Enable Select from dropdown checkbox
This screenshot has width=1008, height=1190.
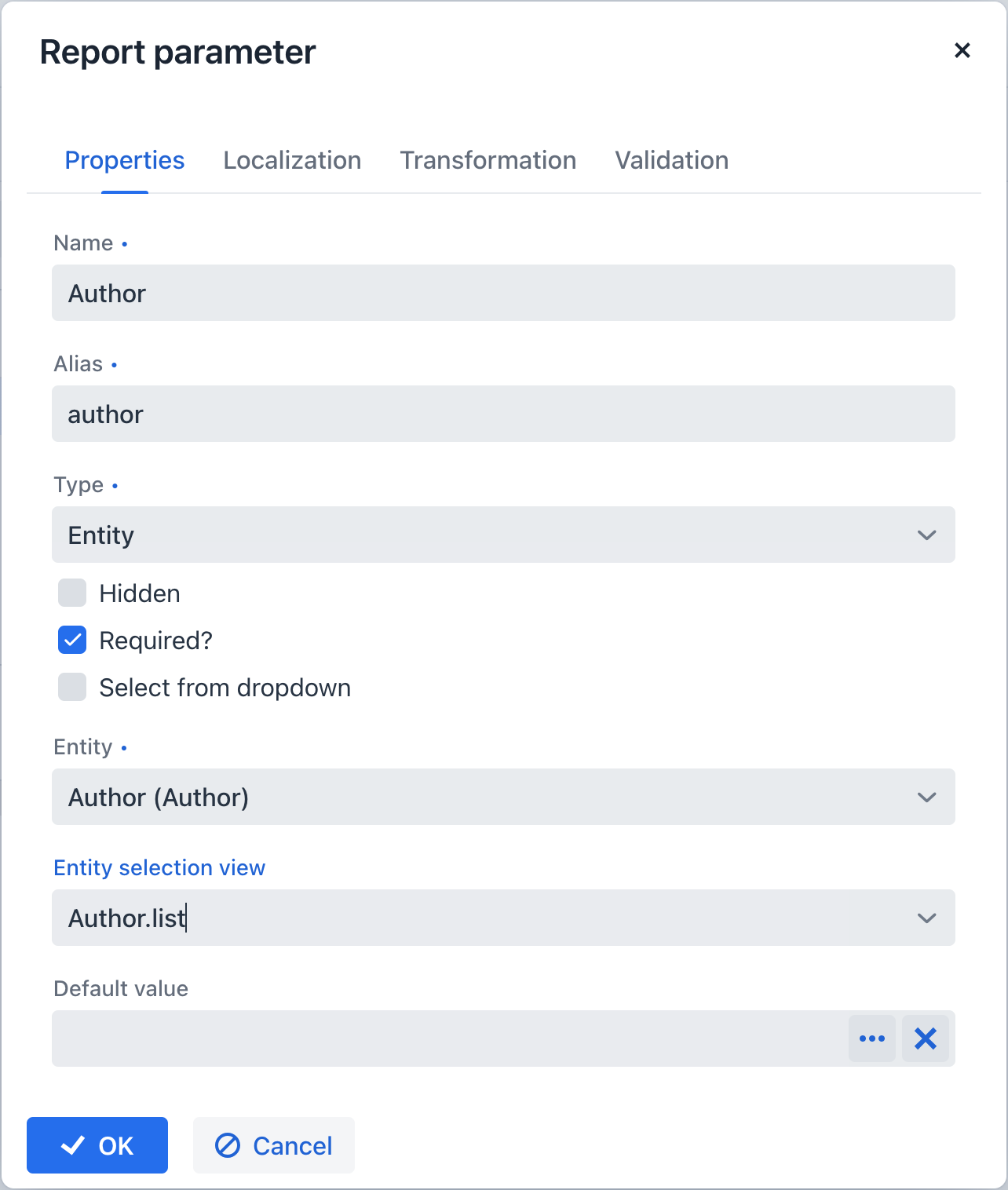(x=72, y=688)
